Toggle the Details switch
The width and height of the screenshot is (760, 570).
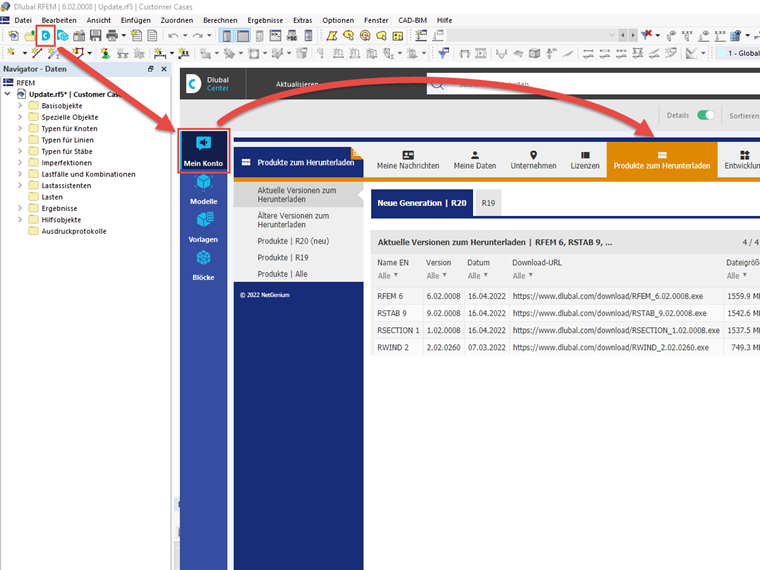(706, 115)
